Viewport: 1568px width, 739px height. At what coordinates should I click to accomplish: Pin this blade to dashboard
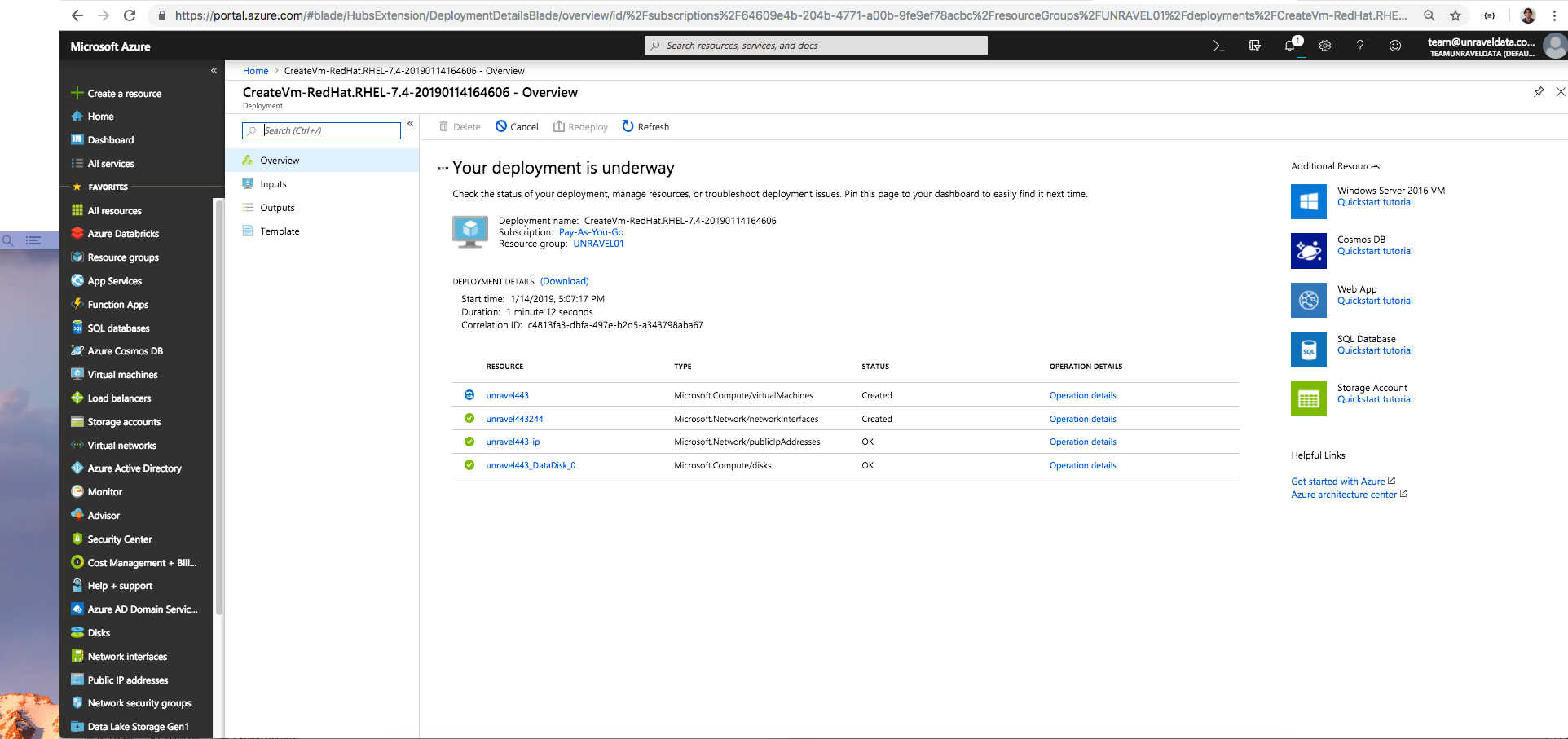[1539, 91]
